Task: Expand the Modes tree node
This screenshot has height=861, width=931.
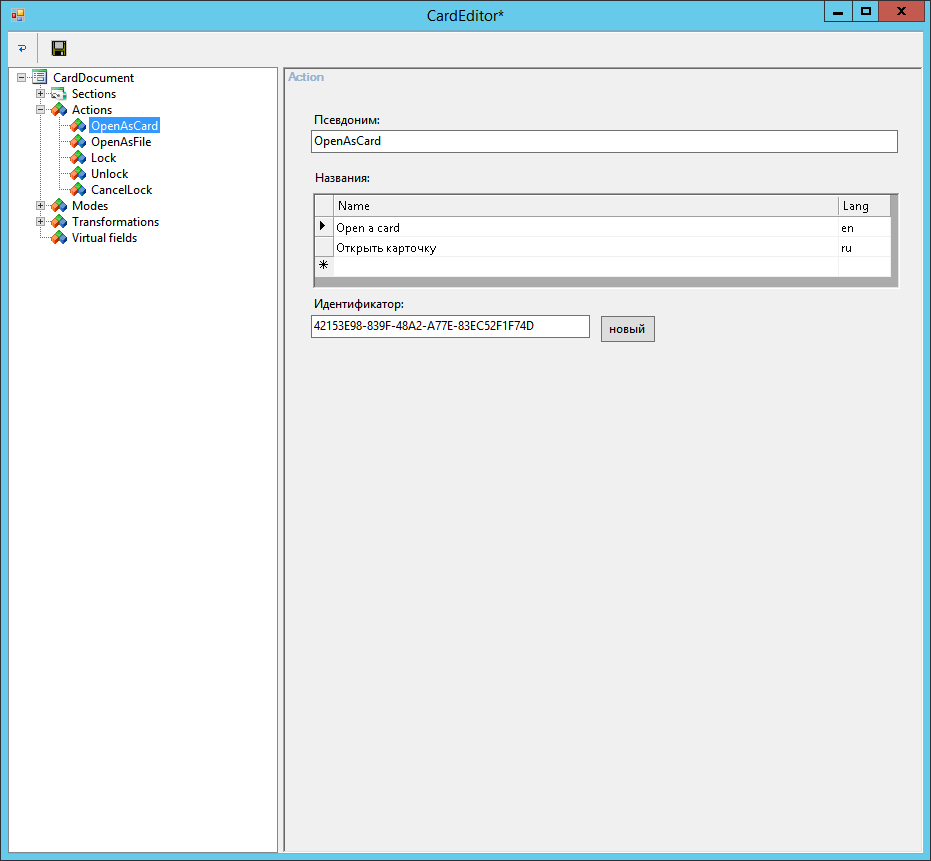Action: [41, 206]
